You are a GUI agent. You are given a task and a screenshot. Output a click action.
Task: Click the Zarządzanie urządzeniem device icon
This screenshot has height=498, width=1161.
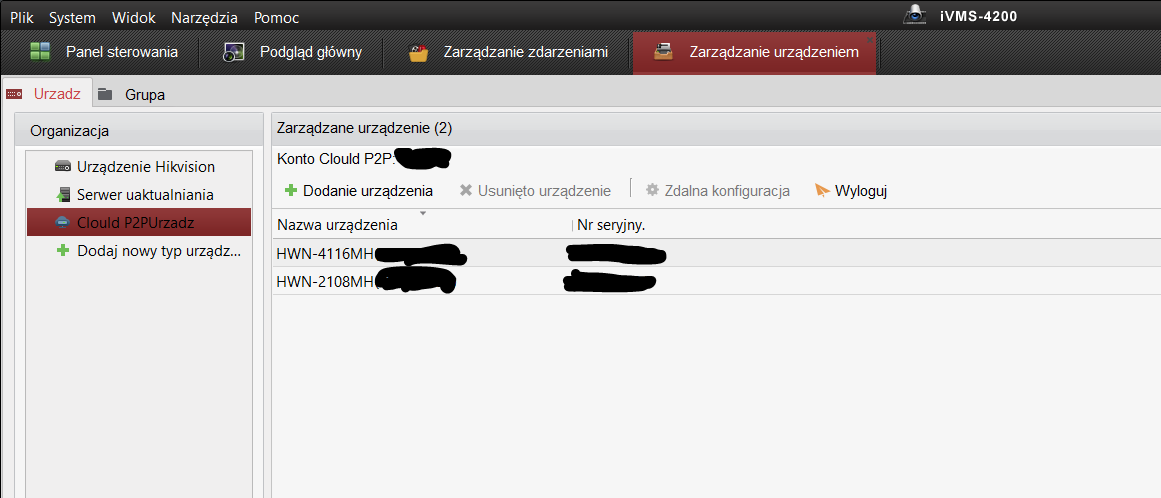click(664, 53)
